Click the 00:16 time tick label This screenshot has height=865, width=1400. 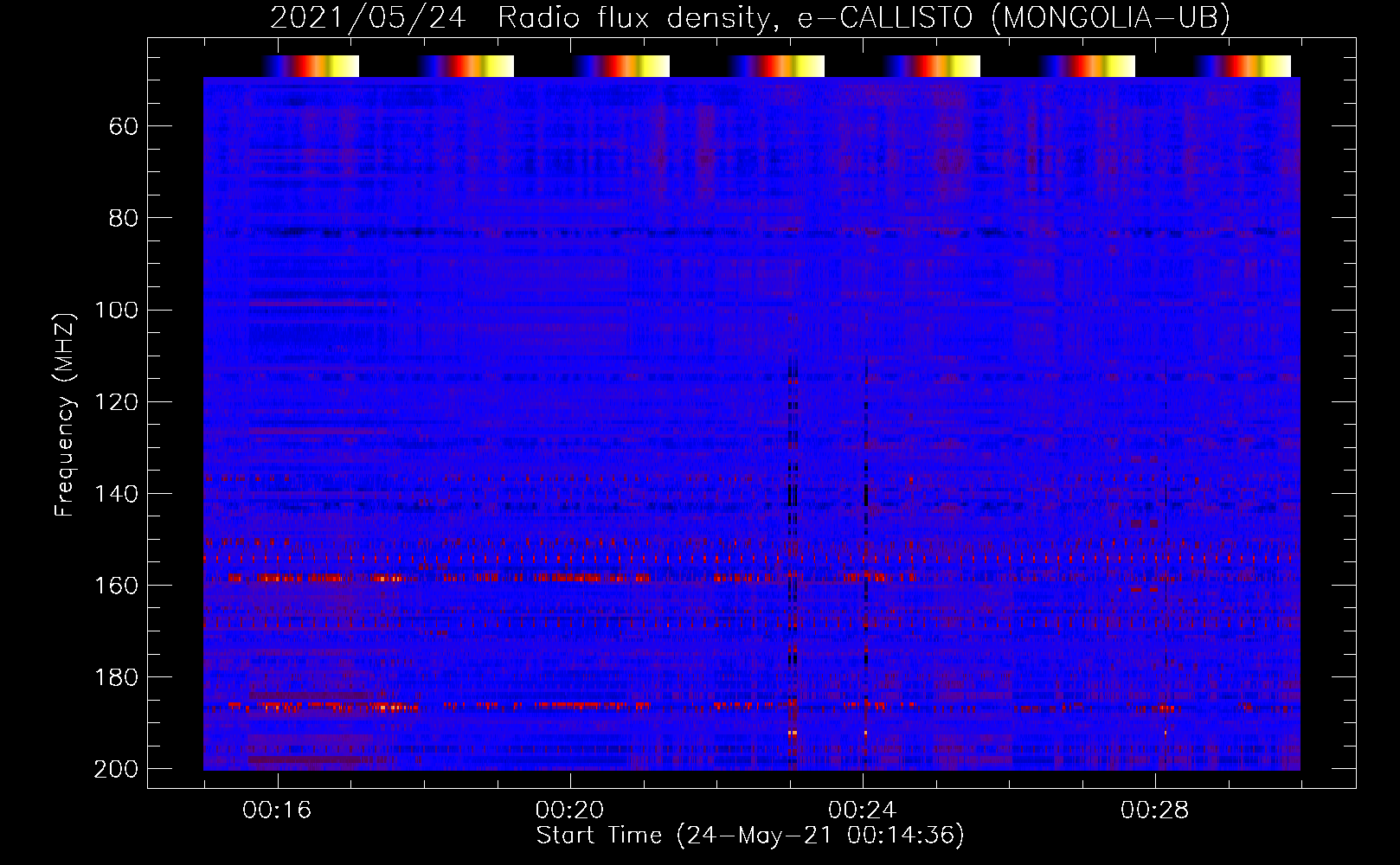(x=277, y=810)
